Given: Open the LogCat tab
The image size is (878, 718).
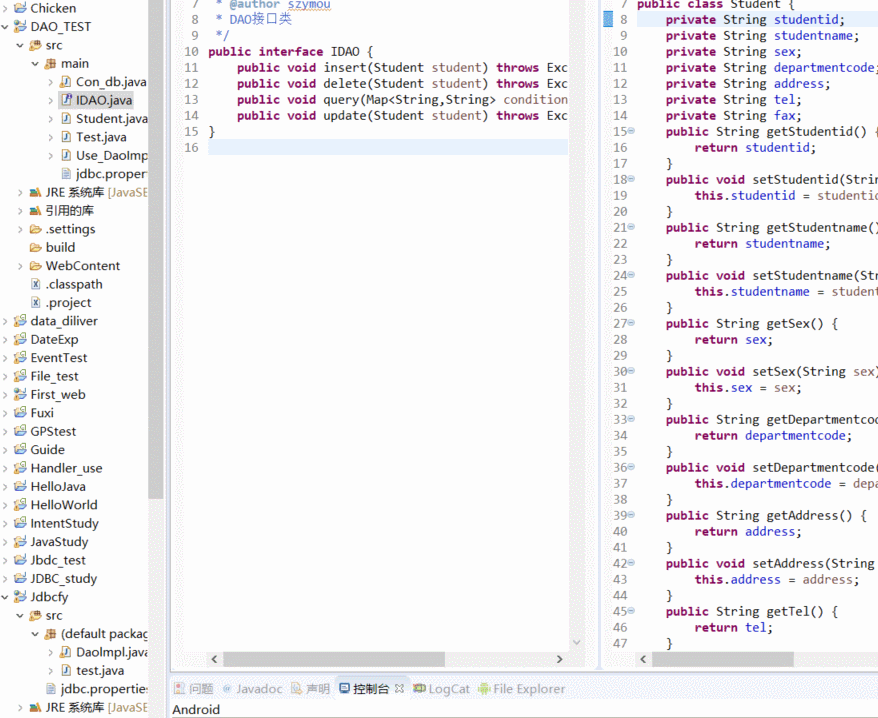Looking at the screenshot, I should click(441, 689).
